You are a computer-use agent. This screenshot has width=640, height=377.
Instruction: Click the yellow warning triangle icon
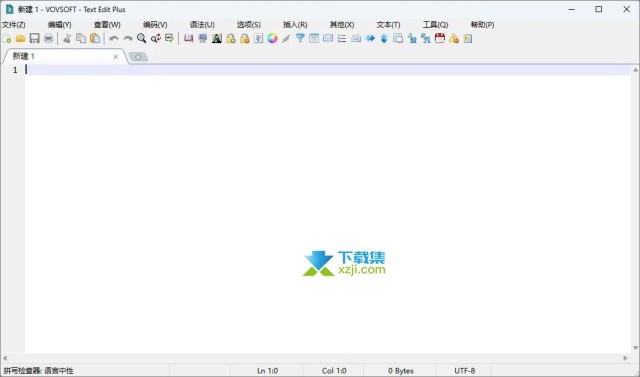(454, 39)
